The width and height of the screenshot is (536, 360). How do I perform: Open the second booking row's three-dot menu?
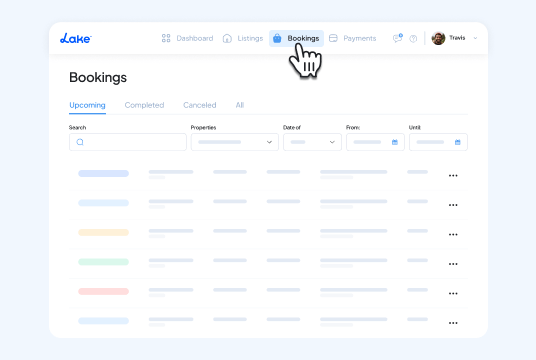point(453,205)
